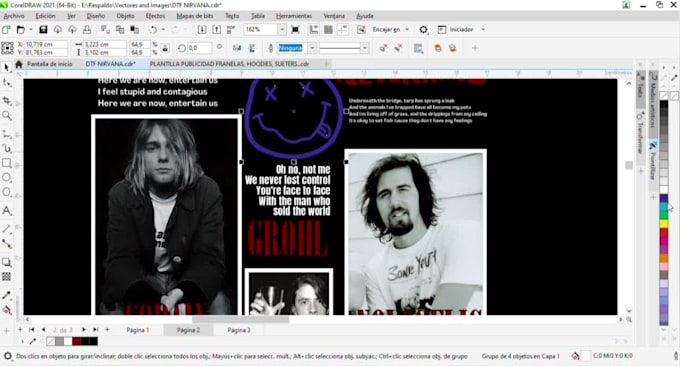Select the Crop tool
680x366 pixels.
click(x=7, y=100)
